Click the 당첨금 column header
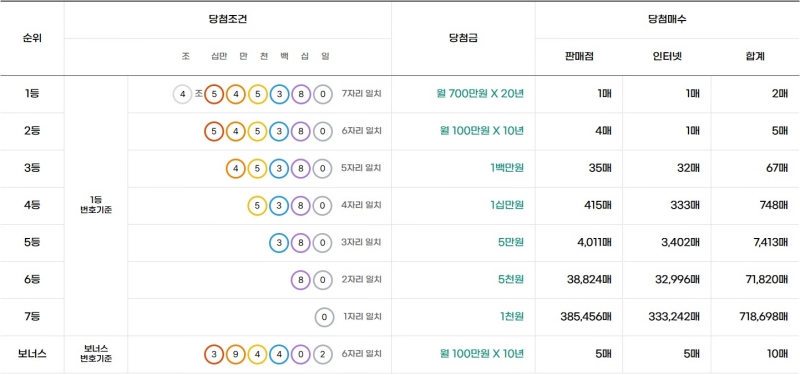The image size is (800, 375). point(463,38)
